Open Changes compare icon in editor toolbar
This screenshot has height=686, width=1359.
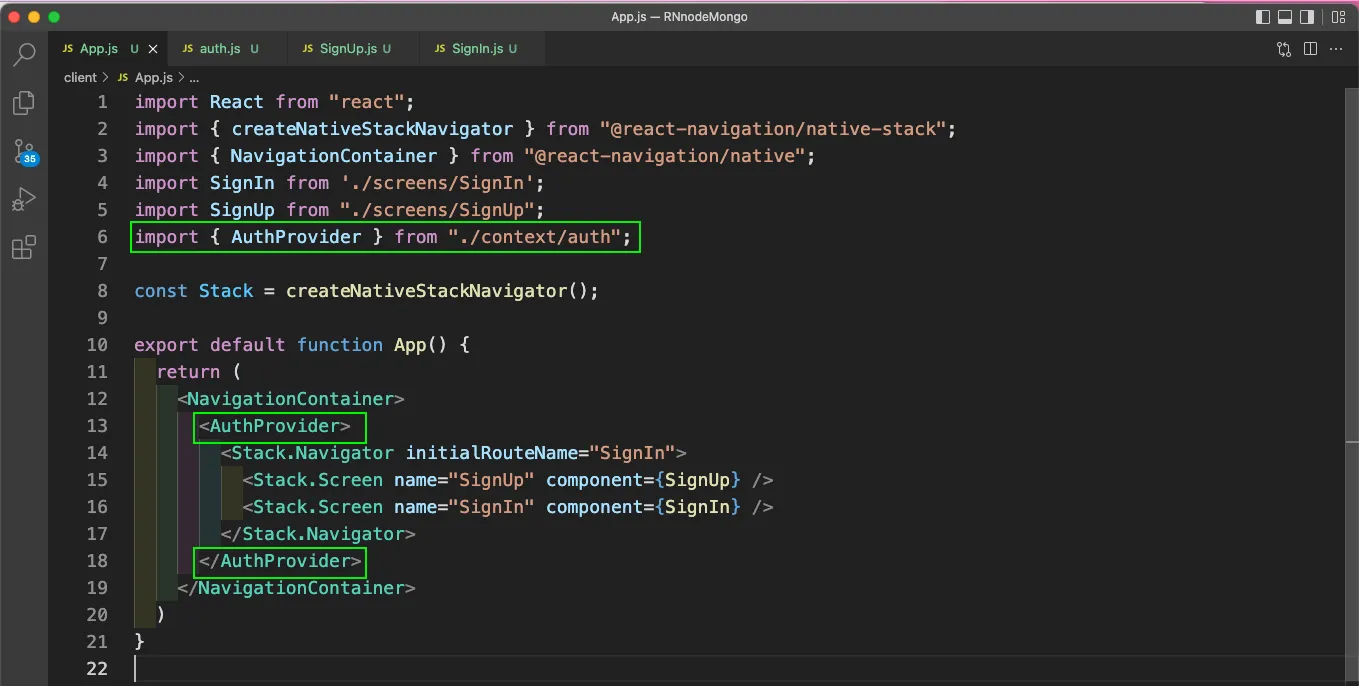tap(1284, 49)
